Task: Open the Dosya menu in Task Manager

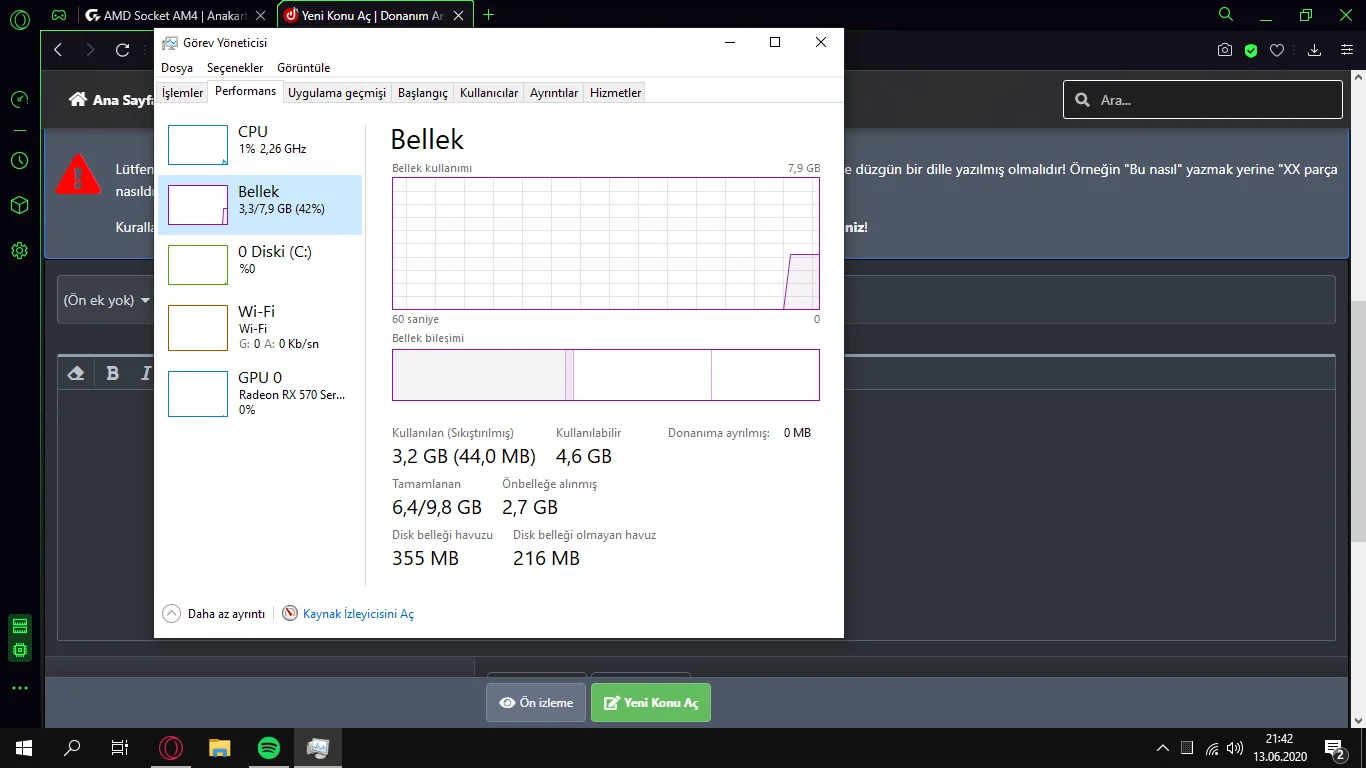Action: pos(177,68)
